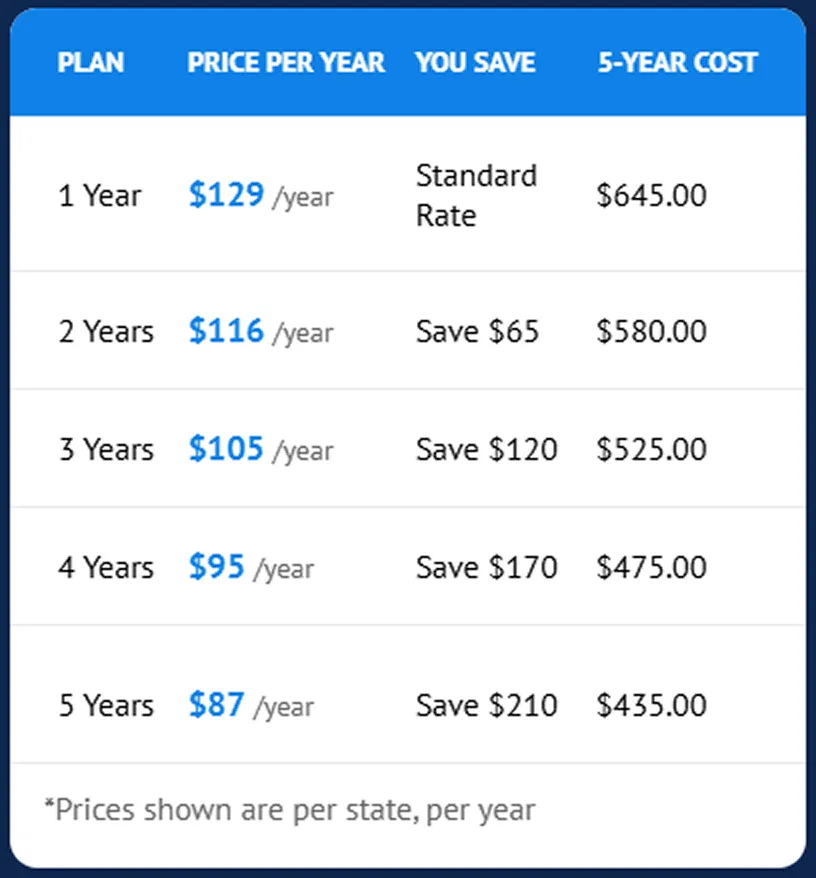Select the 1 Year plan label
The height and width of the screenshot is (878, 816).
[x=100, y=196]
